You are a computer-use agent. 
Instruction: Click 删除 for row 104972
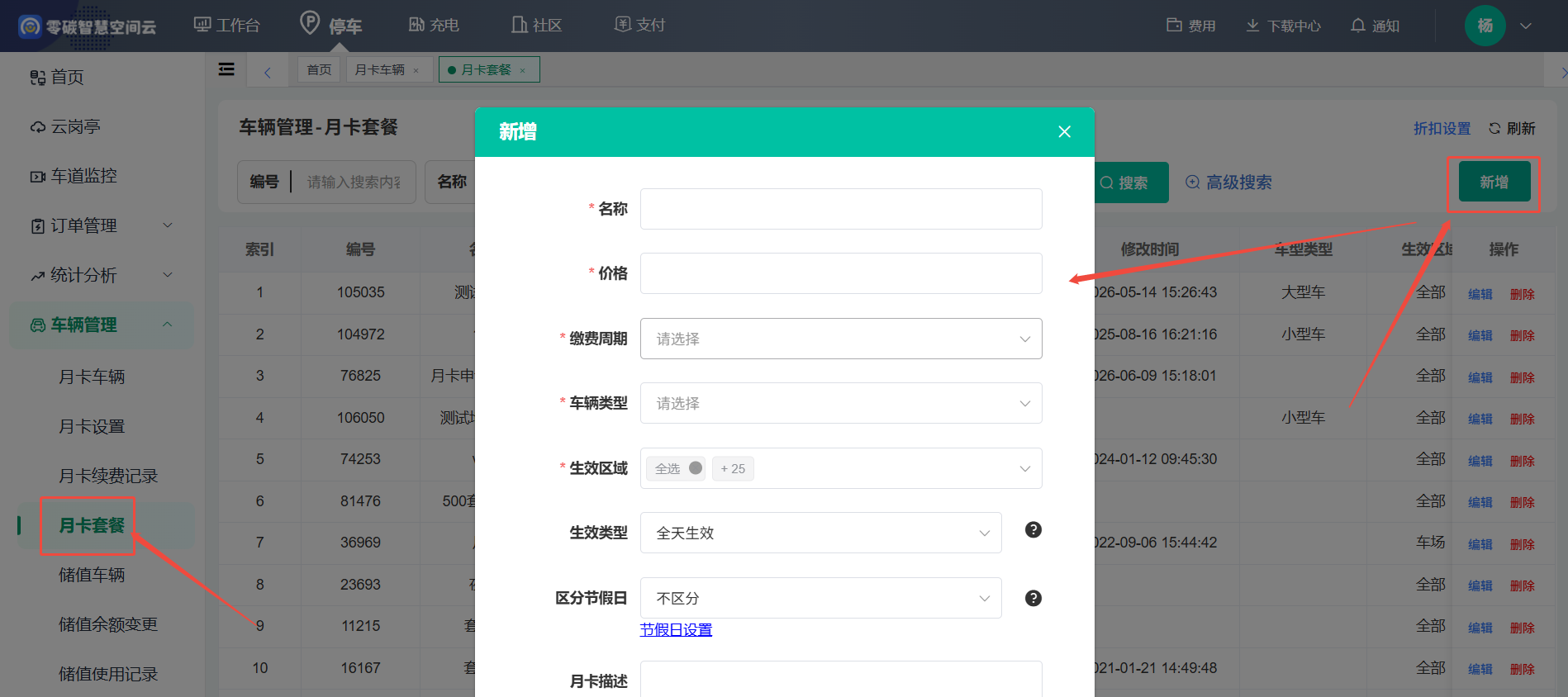pos(1522,335)
